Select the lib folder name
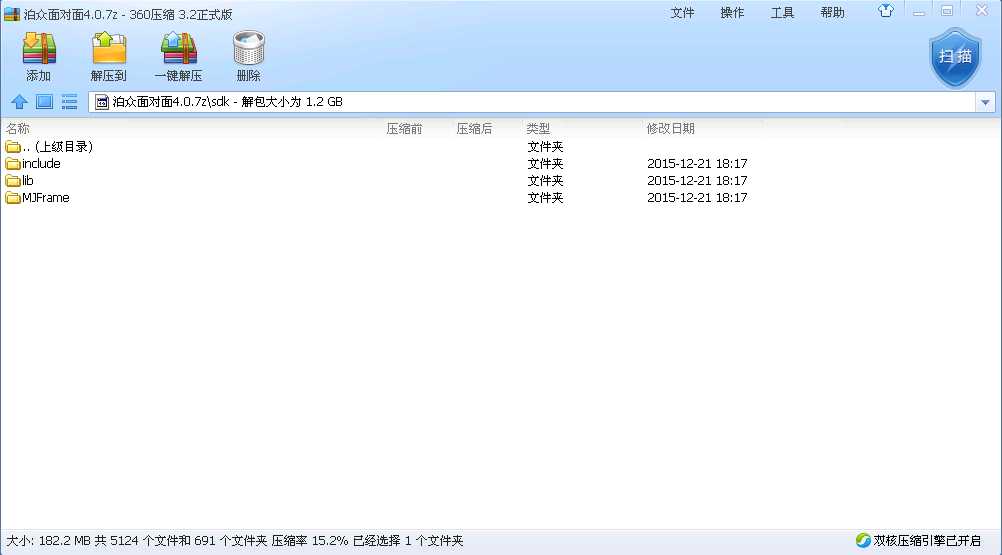The height and width of the screenshot is (555, 1002). click(x=27, y=181)
